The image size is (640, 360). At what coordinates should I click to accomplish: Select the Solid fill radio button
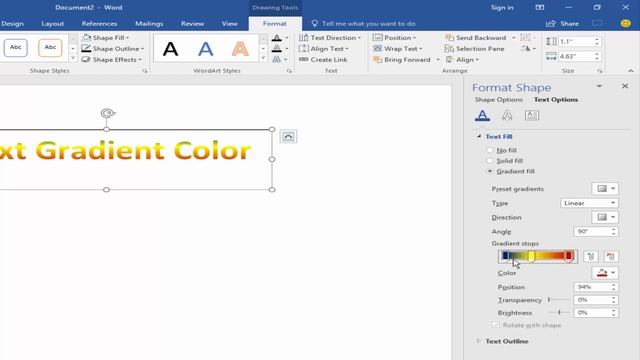click(490, 161)
